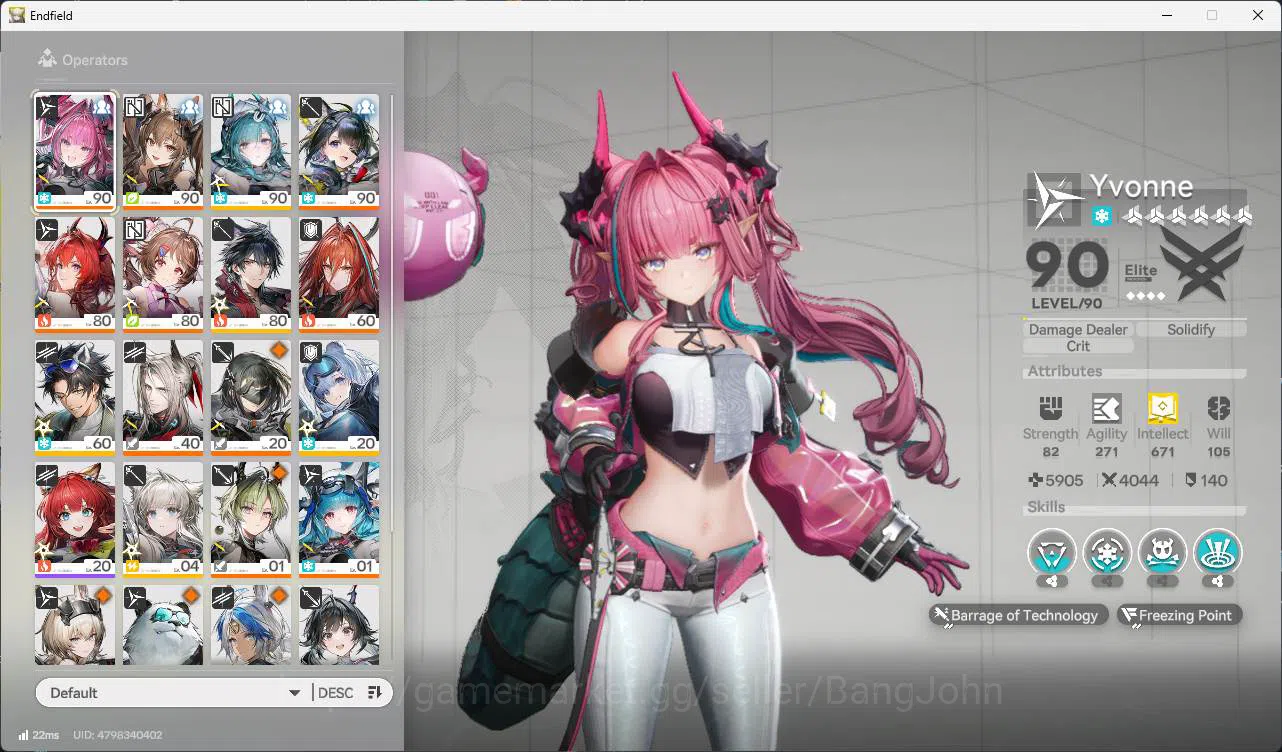Viewport: 1282px width, 752px height.
Task: Click the node badge under the snowflake skill
Action: pyautogui.click(x=1107, y=581)
